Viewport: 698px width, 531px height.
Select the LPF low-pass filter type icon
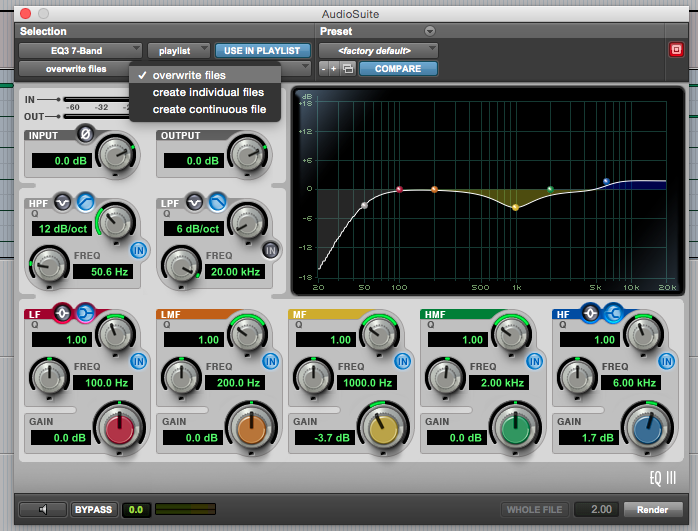coord(218,203)
